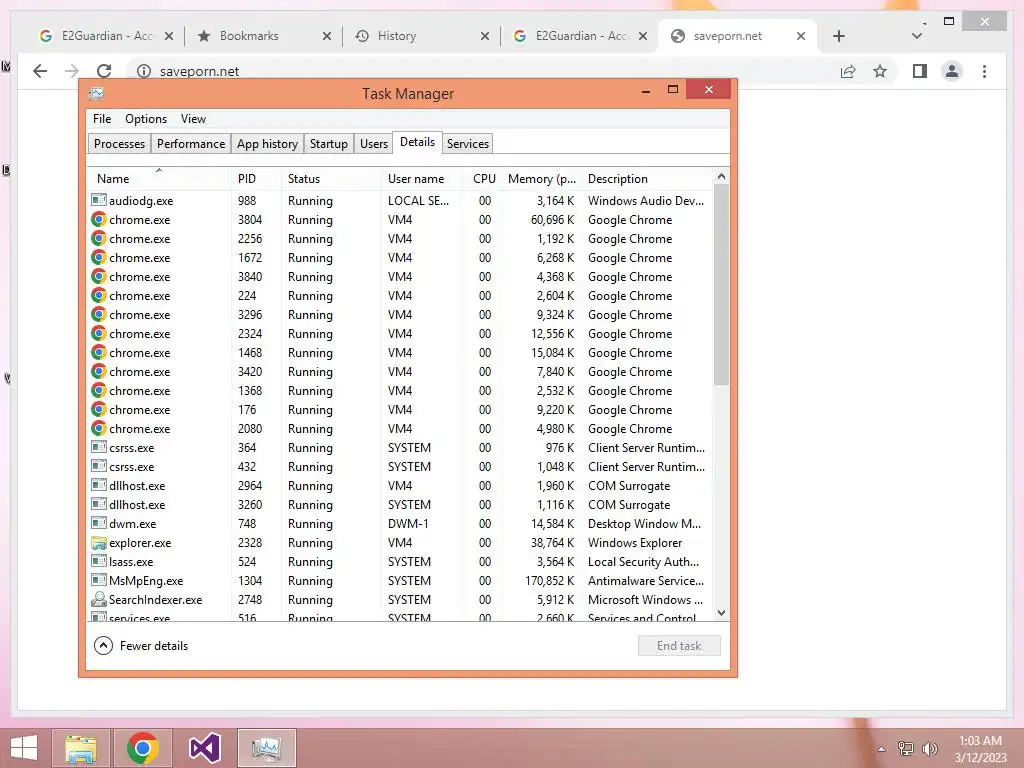Click the Task Manager title bar icon

(x=96, y=93)
